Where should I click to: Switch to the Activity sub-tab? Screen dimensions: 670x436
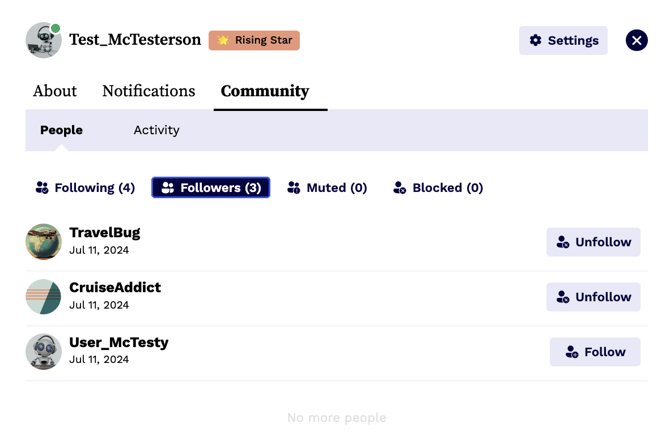[x=156, y=130]
